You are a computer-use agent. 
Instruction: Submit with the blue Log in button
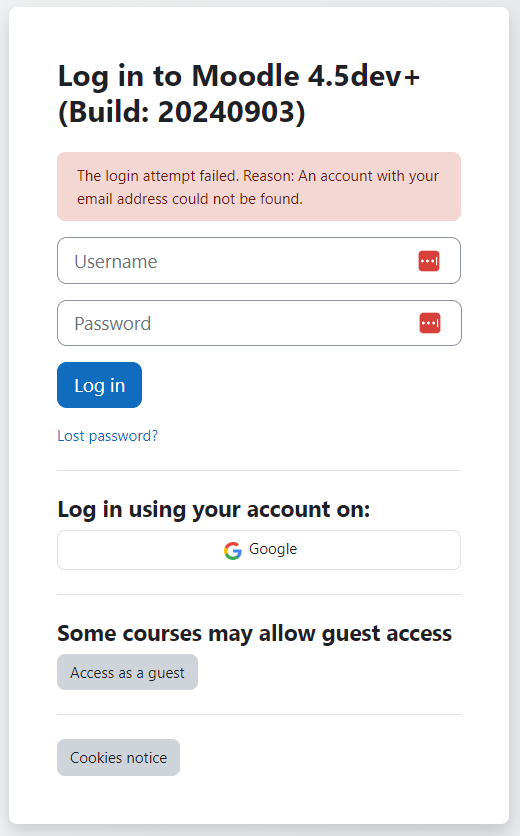click(99, 385)
